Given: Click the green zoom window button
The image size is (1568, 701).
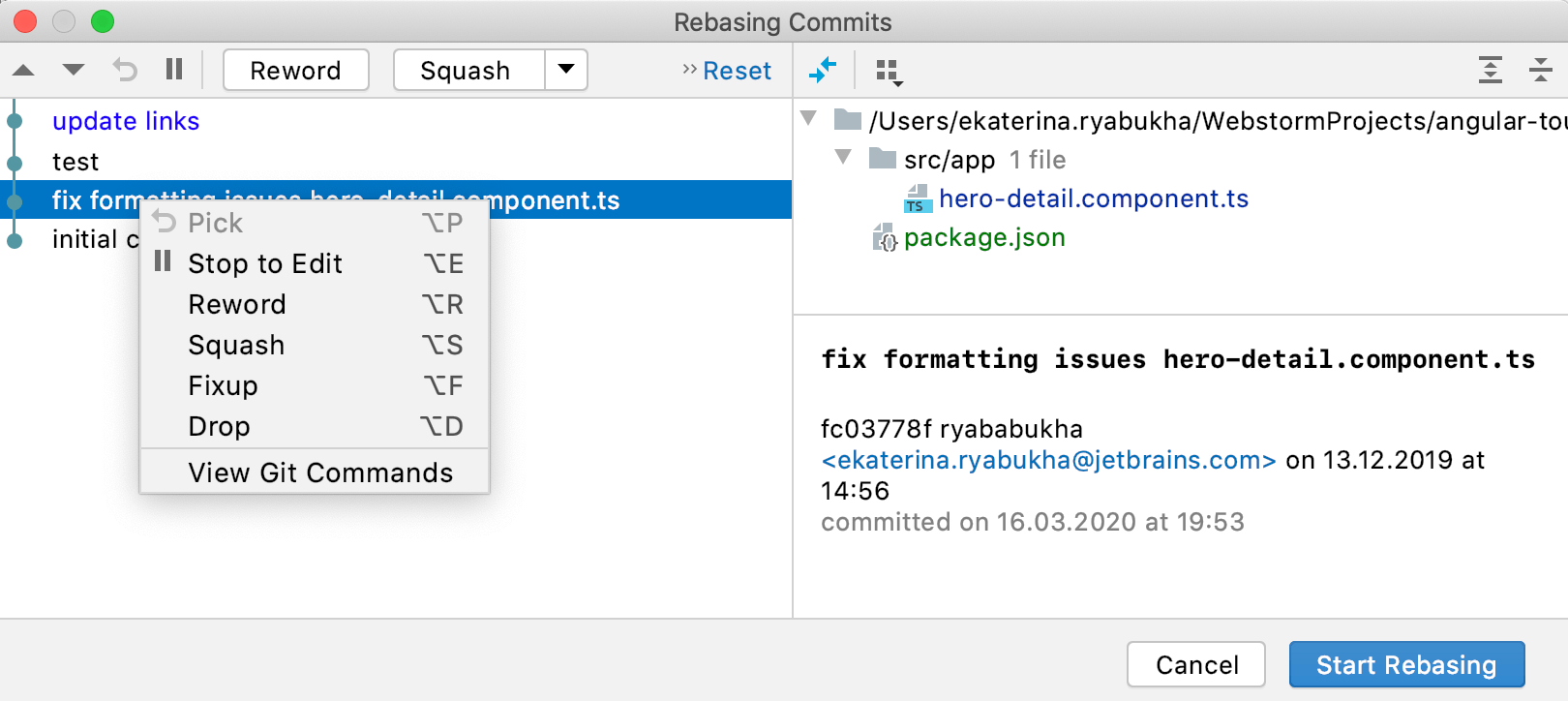Looking at the screenshot, I should [x=103, y=21].
